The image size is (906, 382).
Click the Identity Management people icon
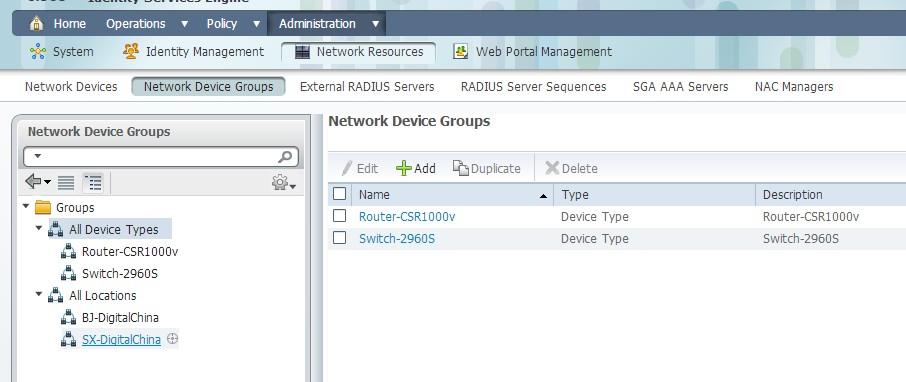pos(131,51)
